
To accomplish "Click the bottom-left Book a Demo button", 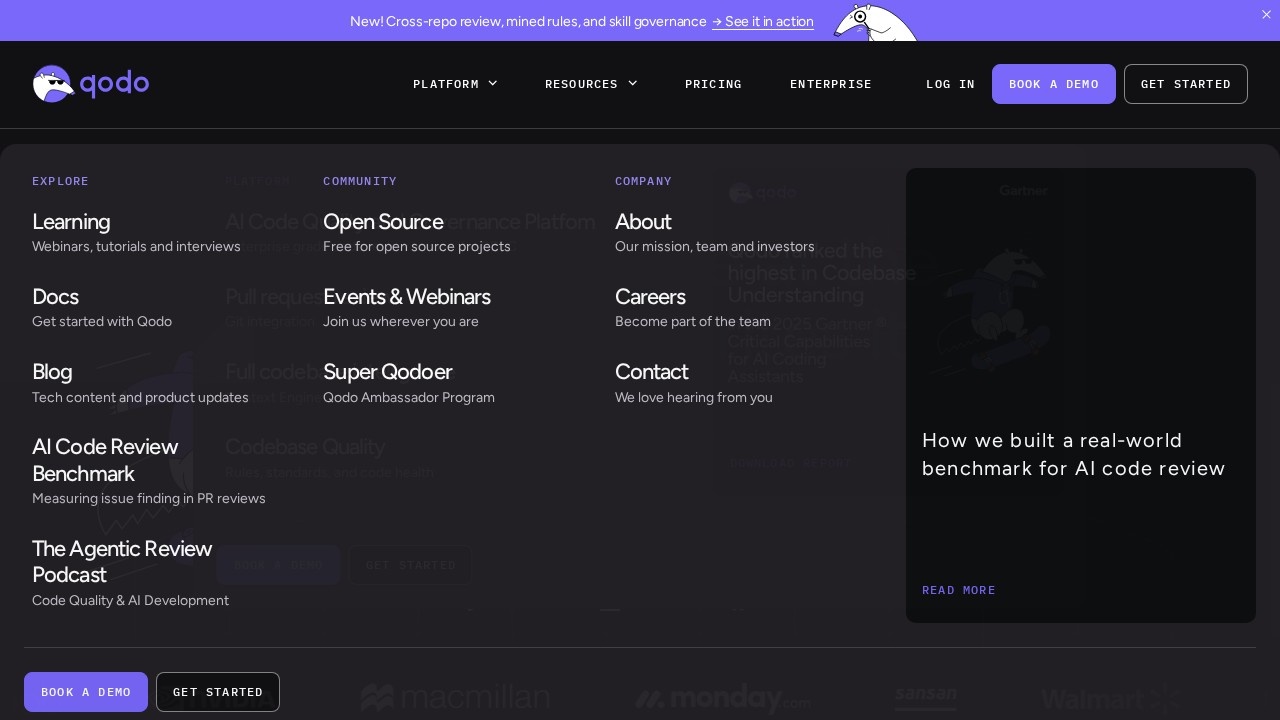I will tap(86, 692).
